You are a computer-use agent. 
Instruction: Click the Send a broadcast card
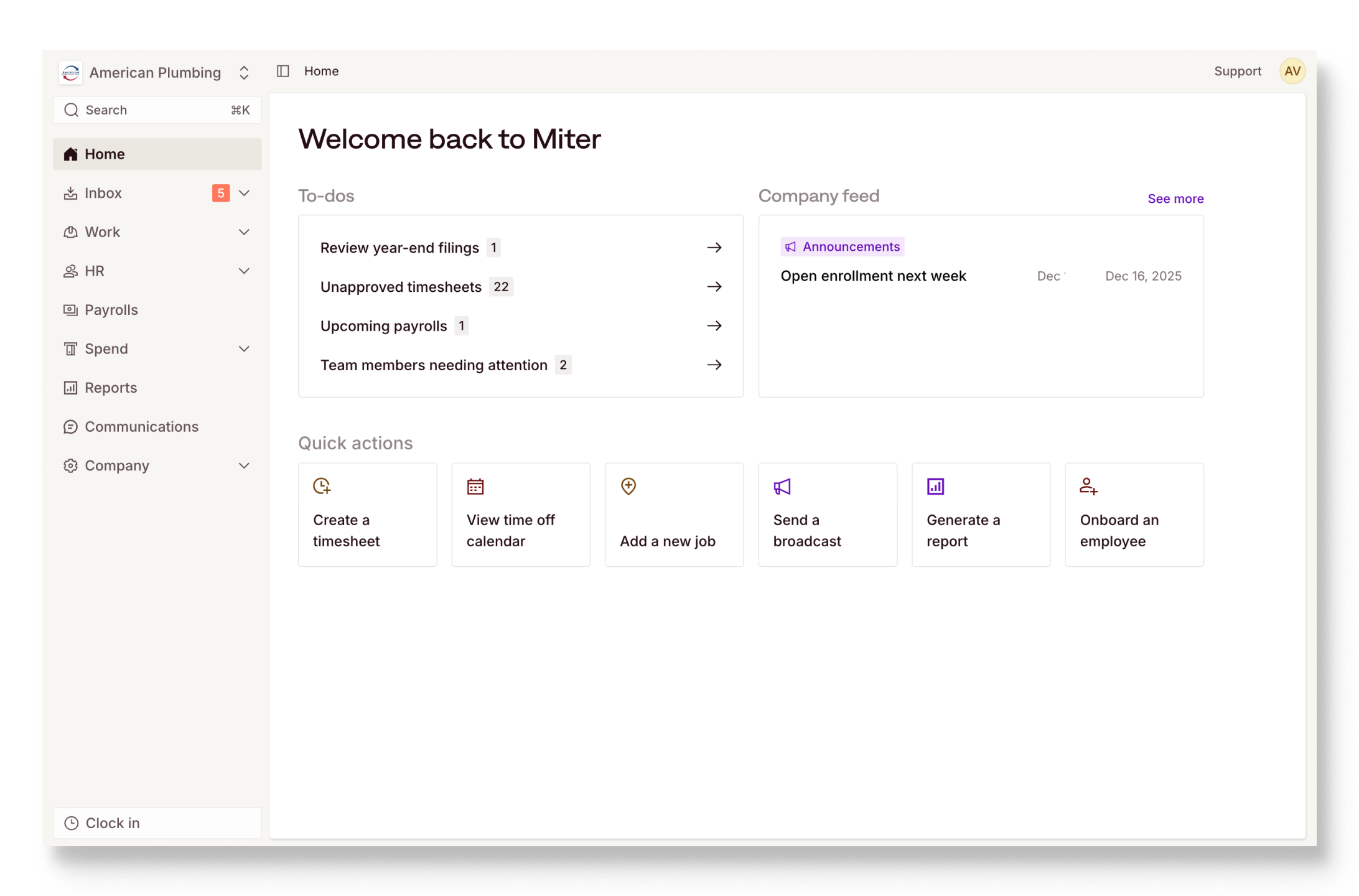tap(828, 515)
